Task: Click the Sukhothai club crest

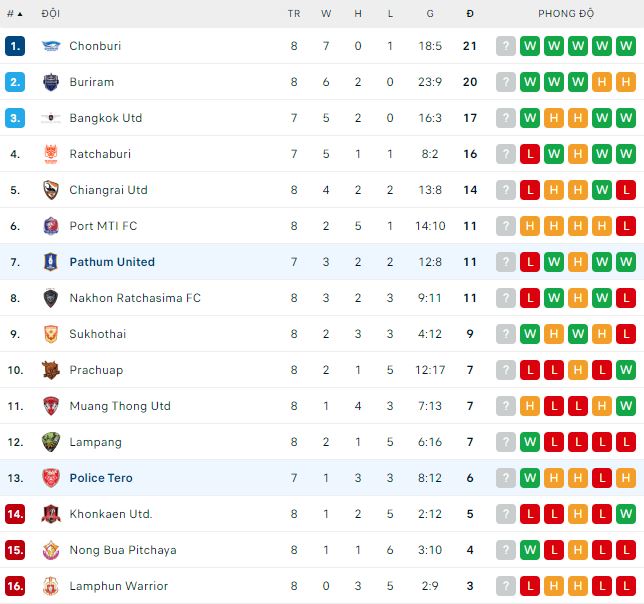Action: point(51,334)
